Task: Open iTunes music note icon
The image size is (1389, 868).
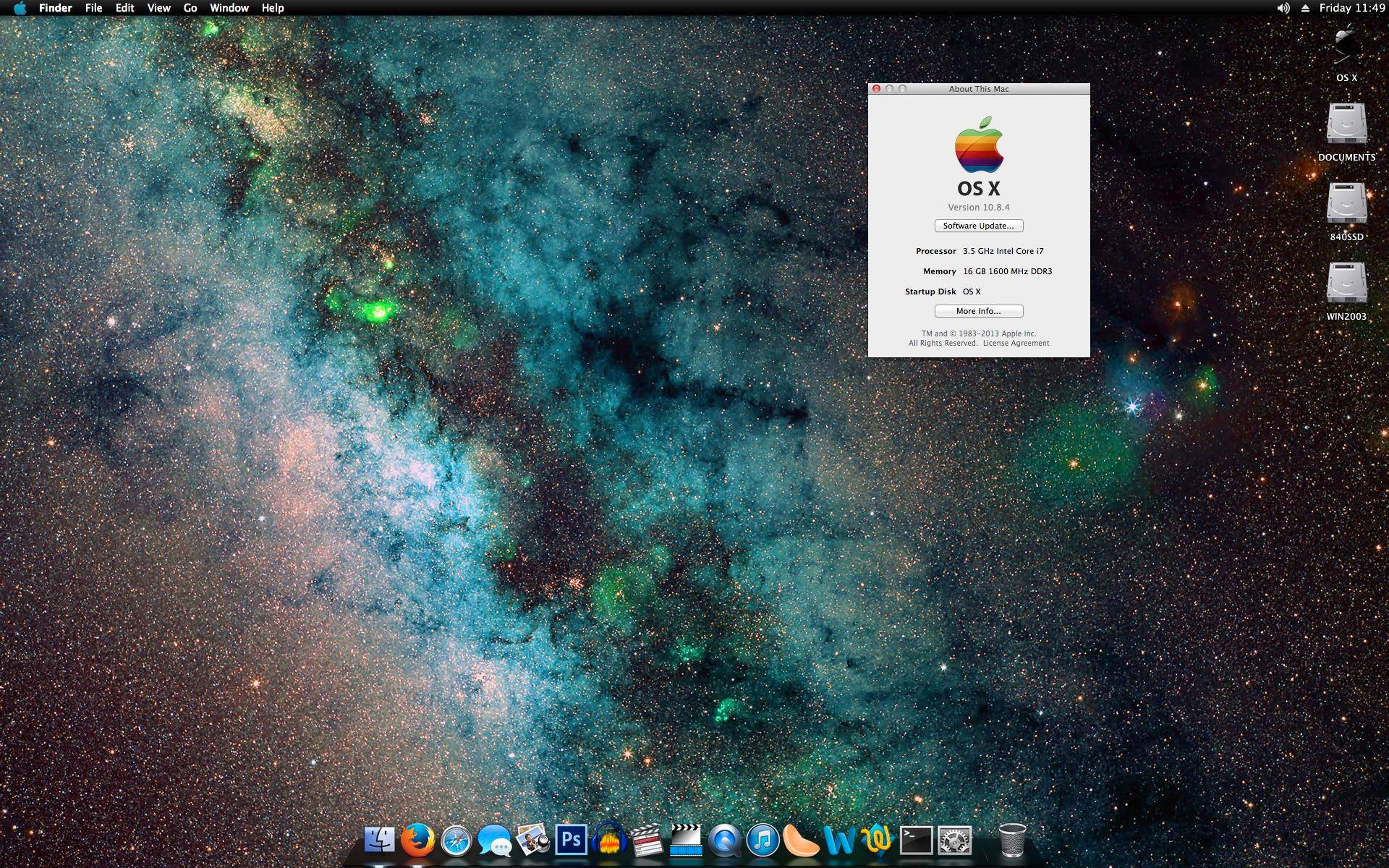Action: [763, 841]
